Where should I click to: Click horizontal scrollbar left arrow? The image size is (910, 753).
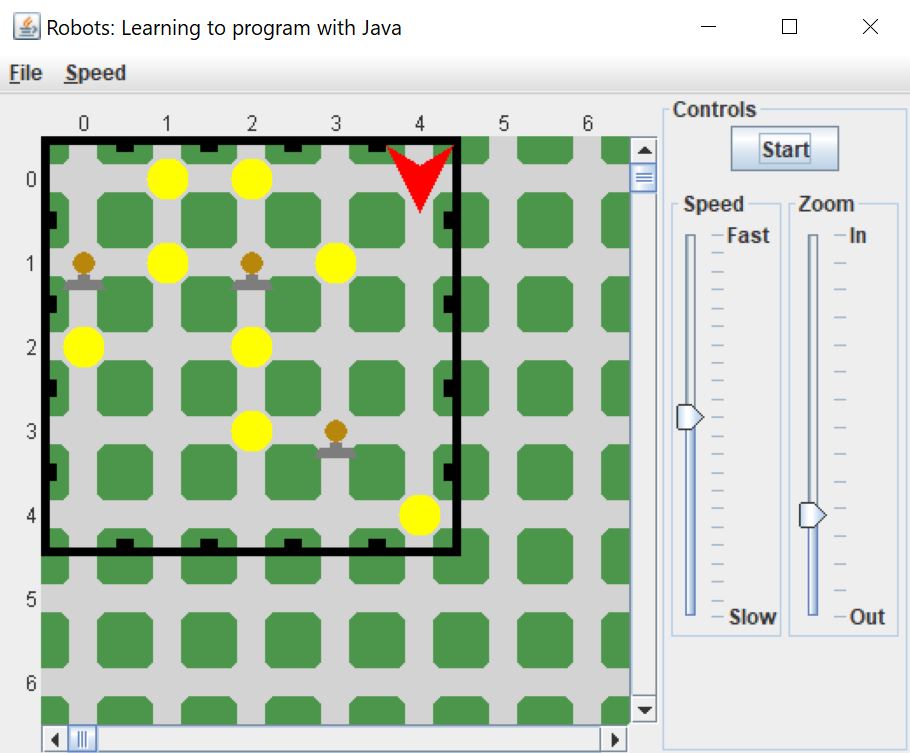pos(55,740)
